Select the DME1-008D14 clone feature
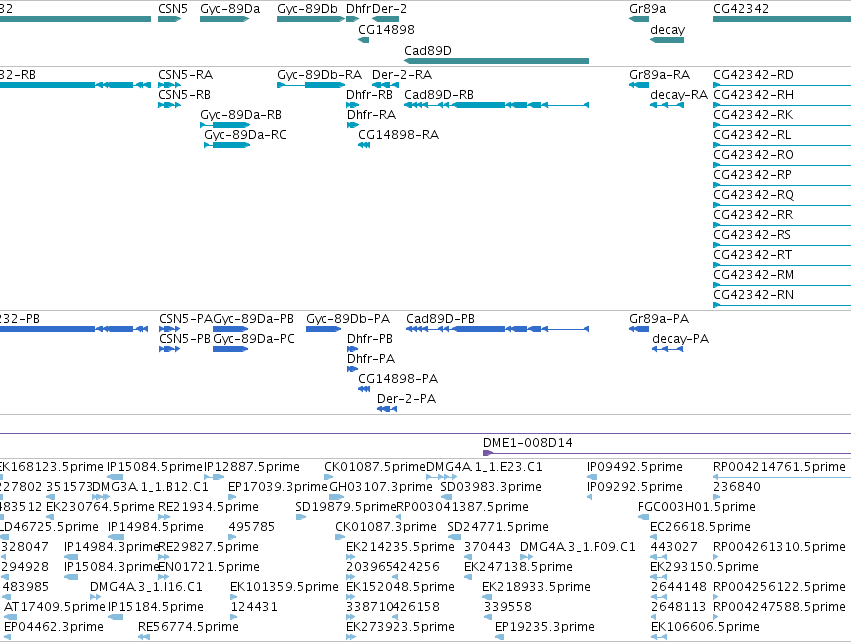The height and width of the screenshot is (642, 851). [528, 443]
